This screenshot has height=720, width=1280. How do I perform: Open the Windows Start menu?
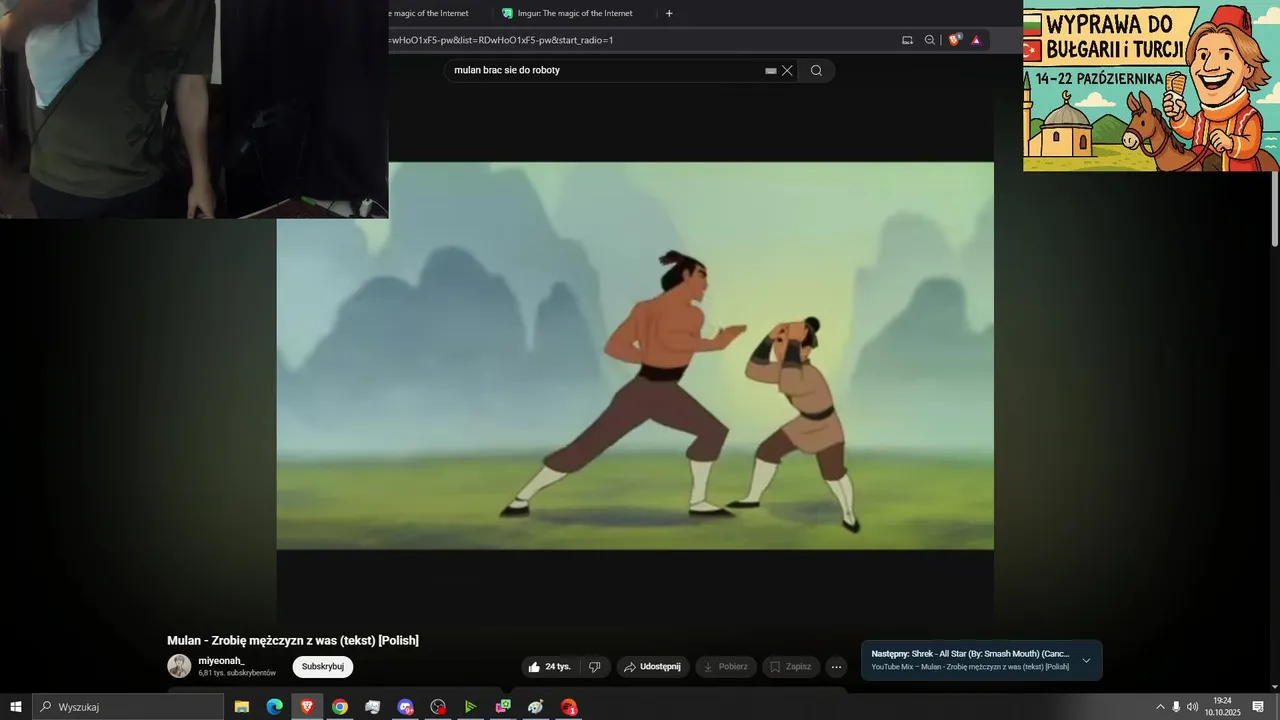(x=16, y=707)
